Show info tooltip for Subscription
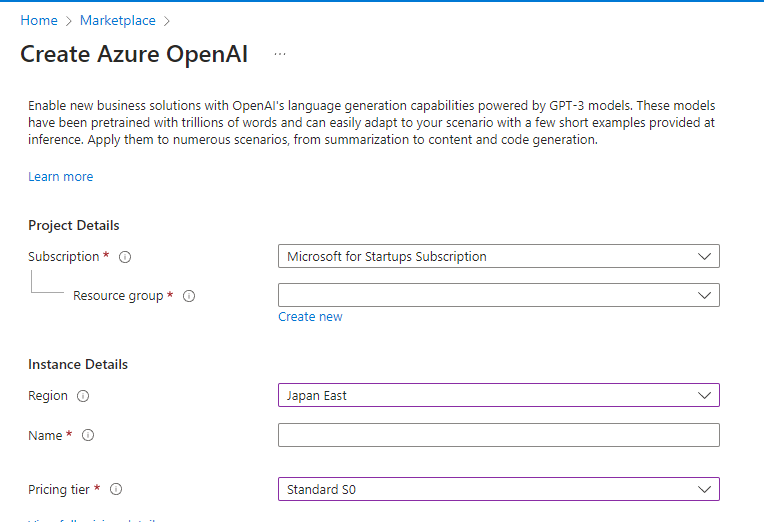The height and width of the screenshot is (522, 764). click(125, 257)
